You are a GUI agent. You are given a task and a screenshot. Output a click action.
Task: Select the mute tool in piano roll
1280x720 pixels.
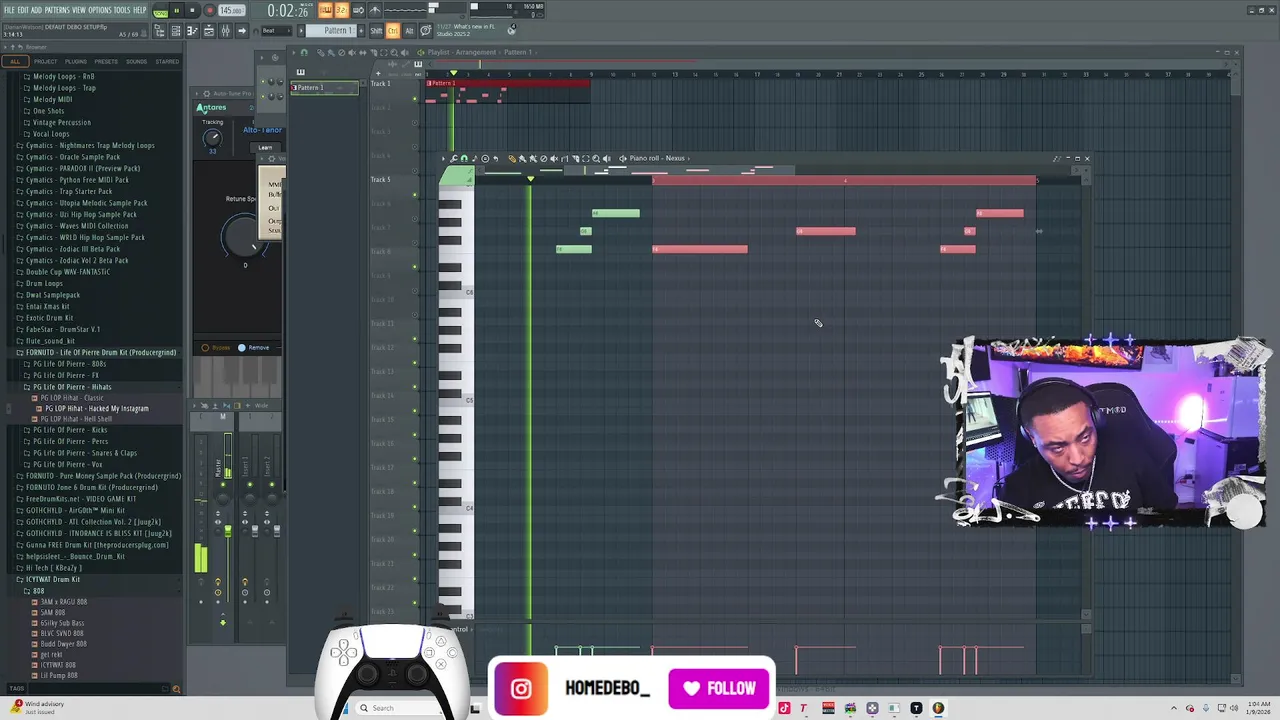tap(554, 158)
